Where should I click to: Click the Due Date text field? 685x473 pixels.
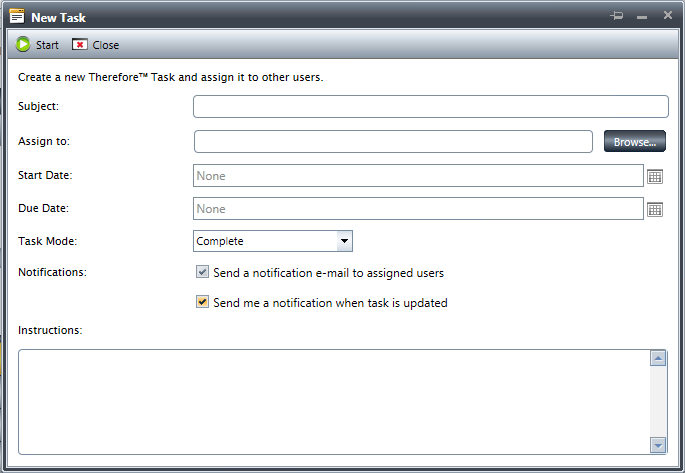417,209
